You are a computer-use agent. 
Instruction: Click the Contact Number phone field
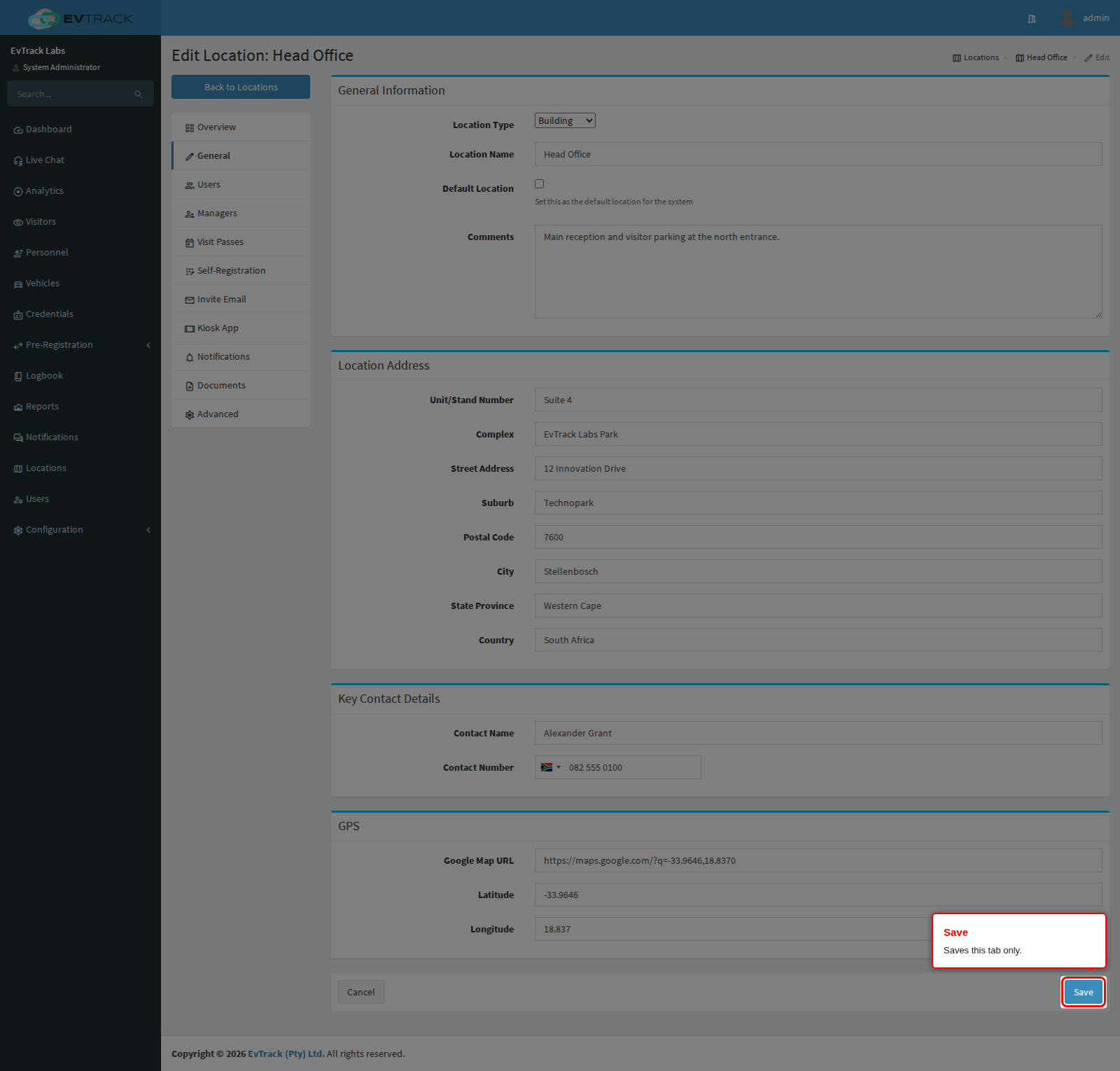[618, 767]
